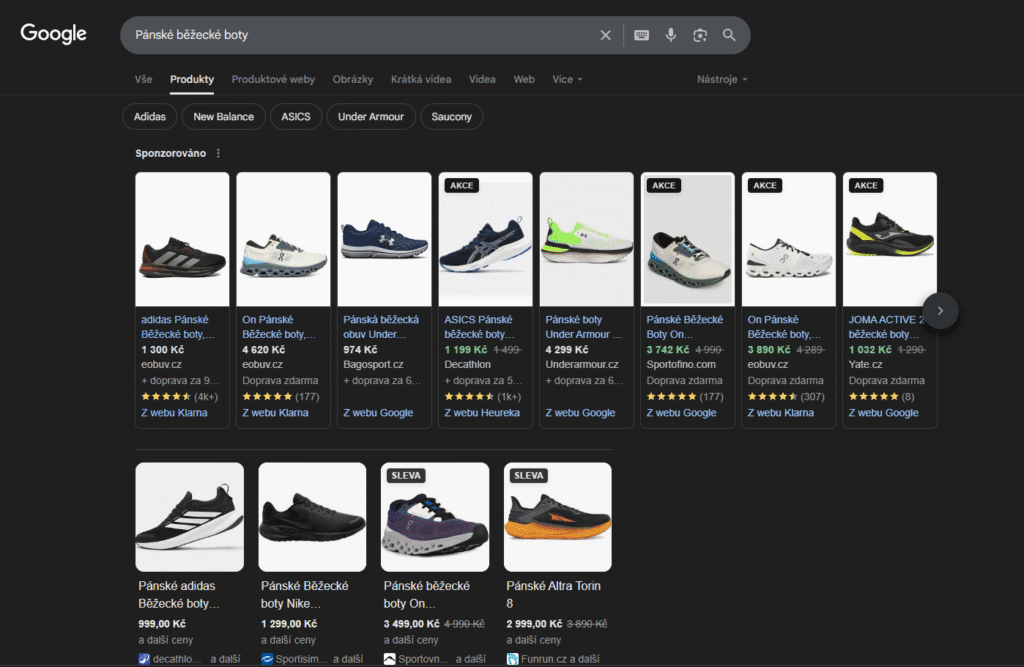Apply the Under Armour filter chip
The width and height of the screenshot is (1024, 667).
371,117
